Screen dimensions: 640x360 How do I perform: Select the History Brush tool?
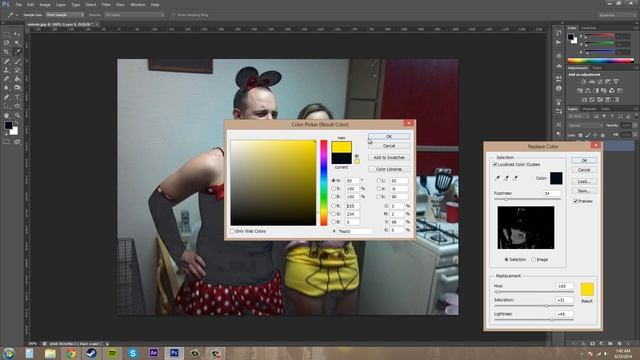17,70
